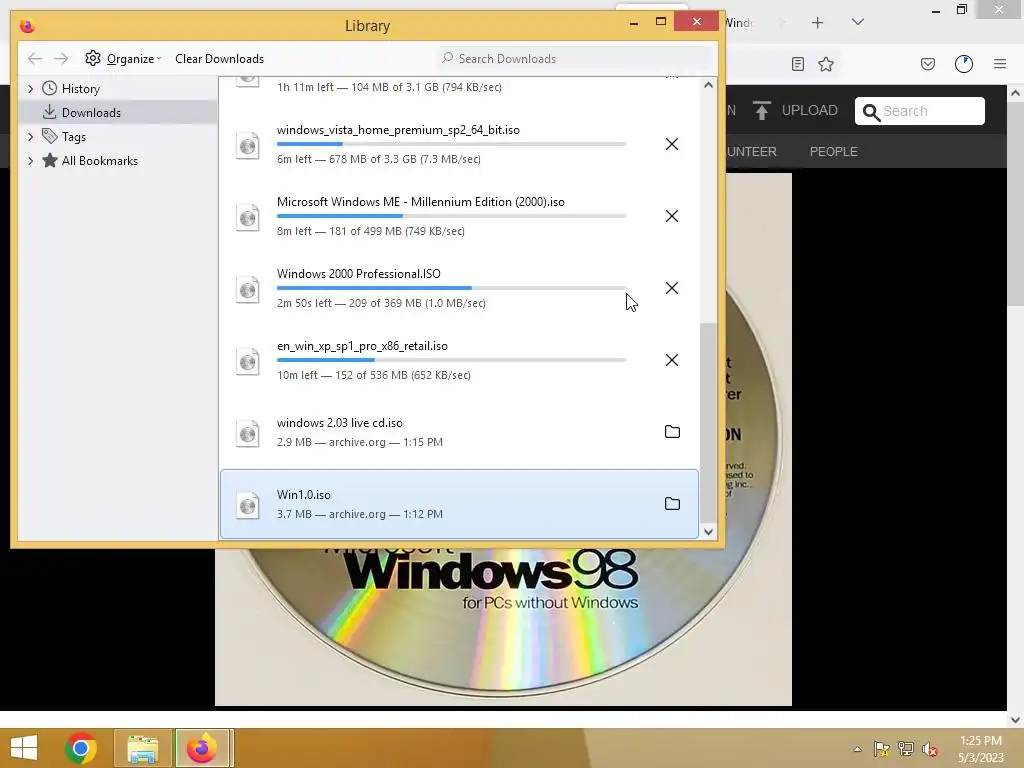Cancel the windows_vista_home_premium_sp2_64_bit.iso download

pyautogui.click(x=671, y=144)
